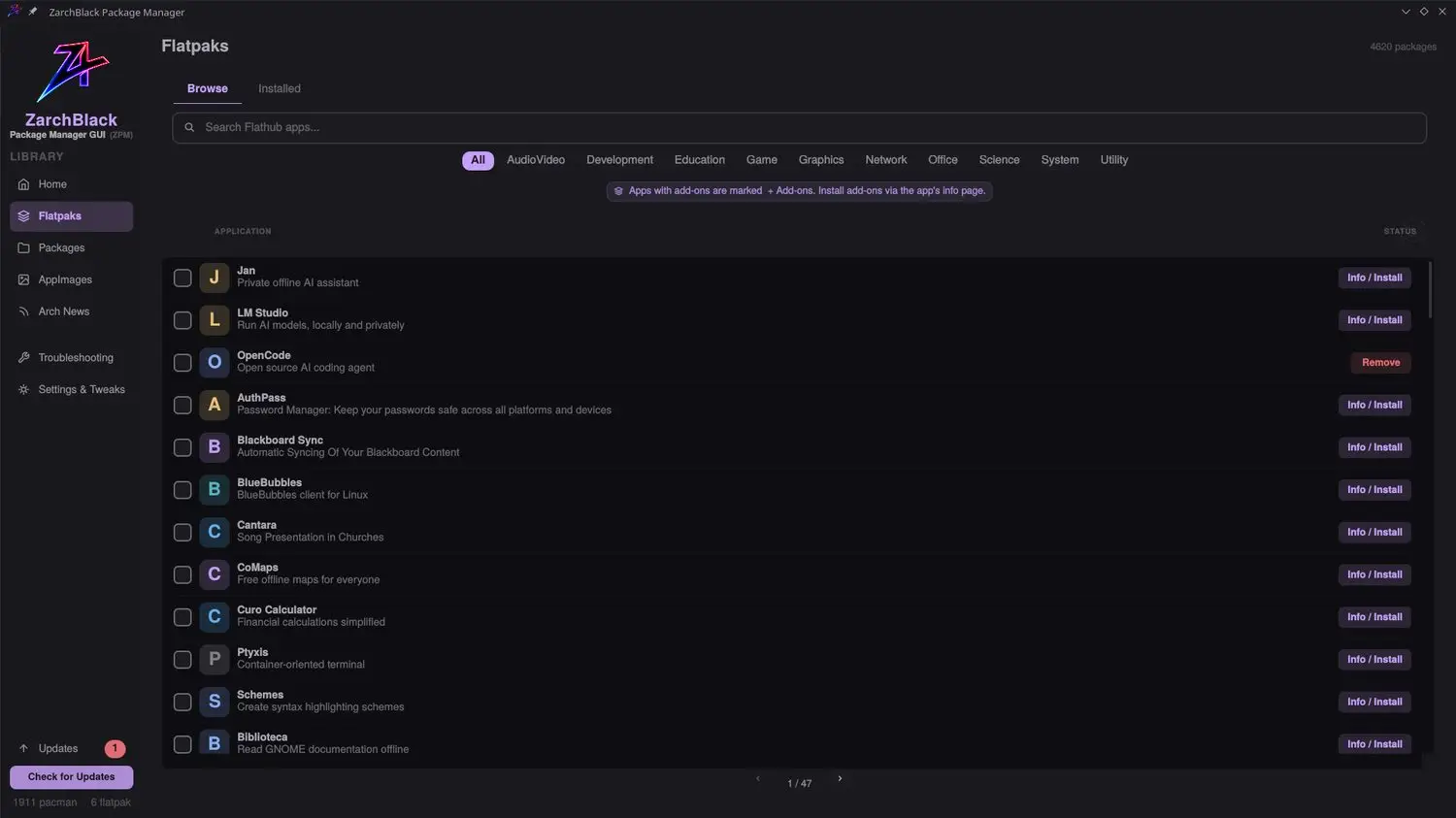The width and height of the screenshot is (1456, 818).
Task: Tick the Ptyxis checkbox
Action: tap(182, 660)
